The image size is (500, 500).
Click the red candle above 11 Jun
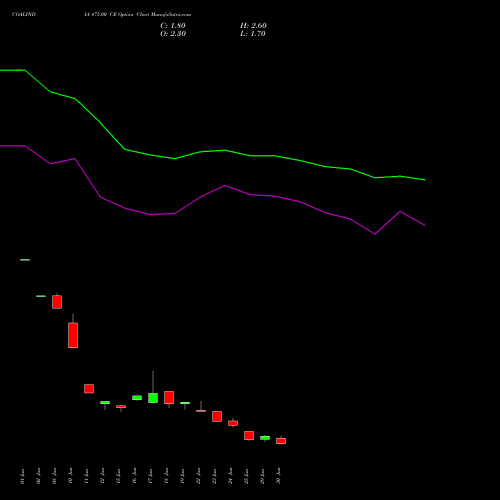tap(89, 389)
